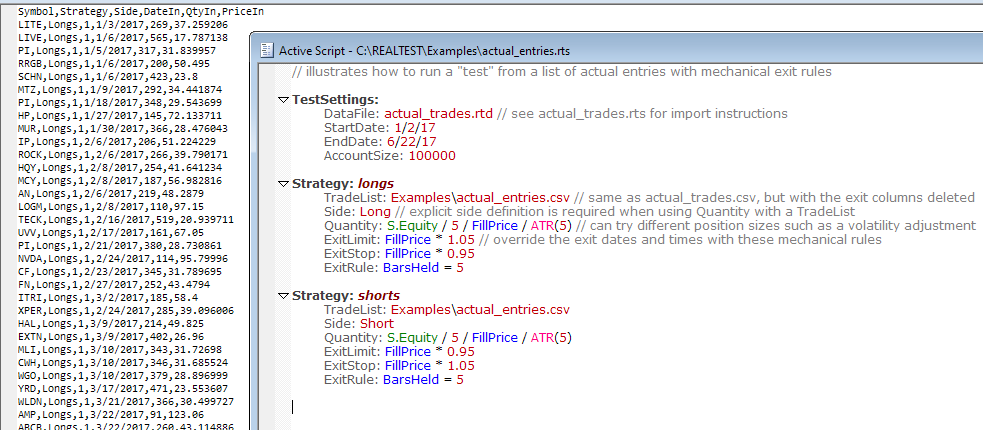983x430 pixels.
Task: Collapse the Strategy shorts section
Action: point(284,296)
